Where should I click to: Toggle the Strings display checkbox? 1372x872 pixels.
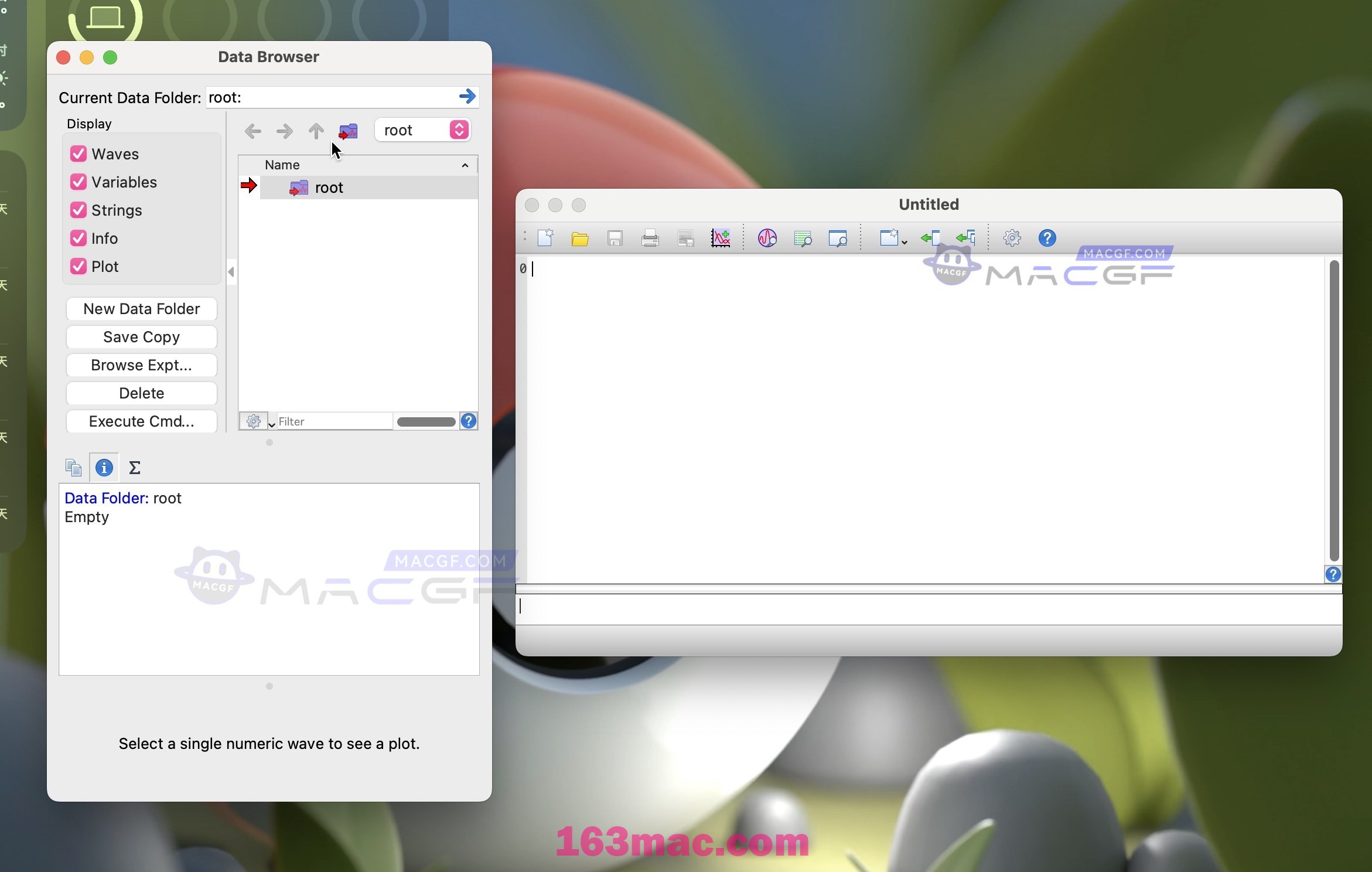tap(78, 209)
